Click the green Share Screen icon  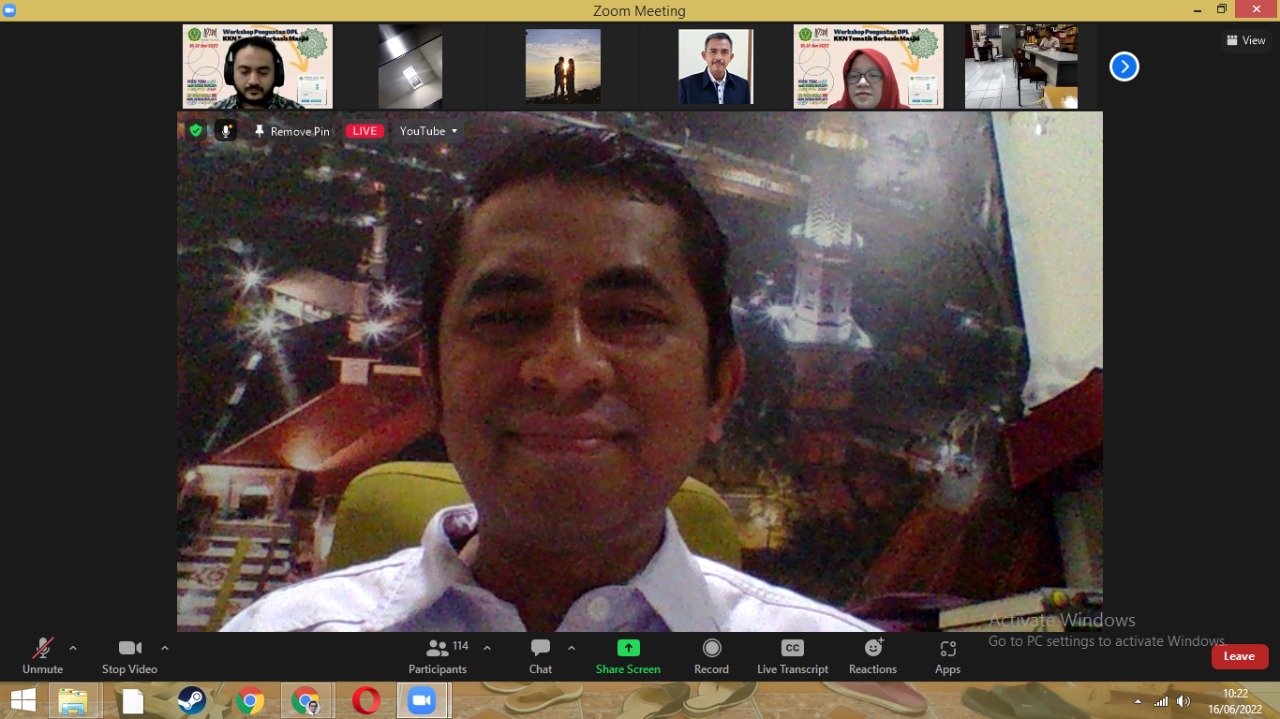point(628,648)
